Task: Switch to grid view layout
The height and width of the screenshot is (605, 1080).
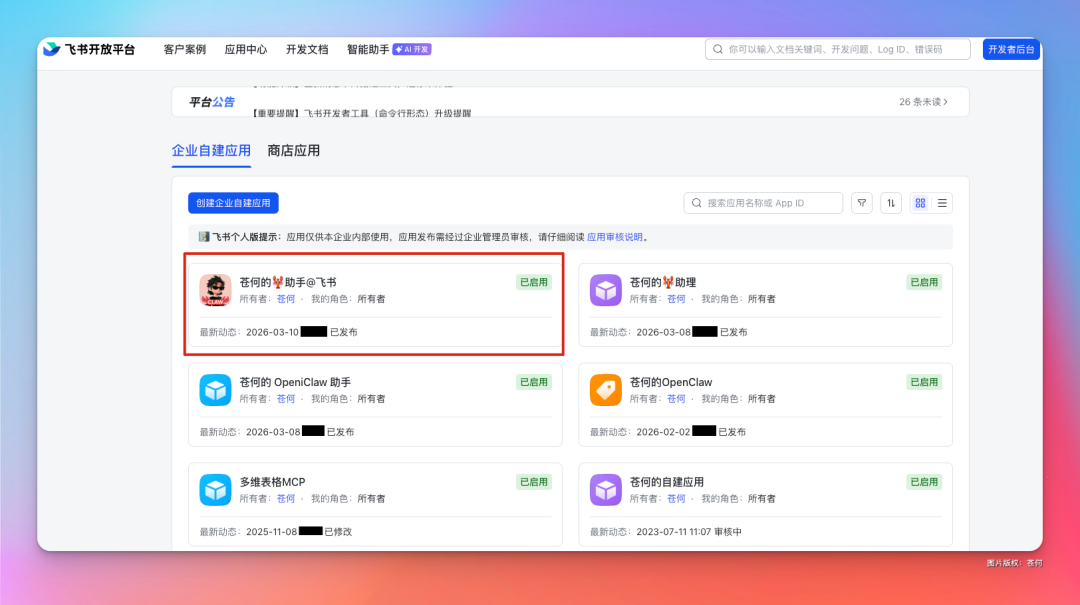Action: click(x=919, y=202)
